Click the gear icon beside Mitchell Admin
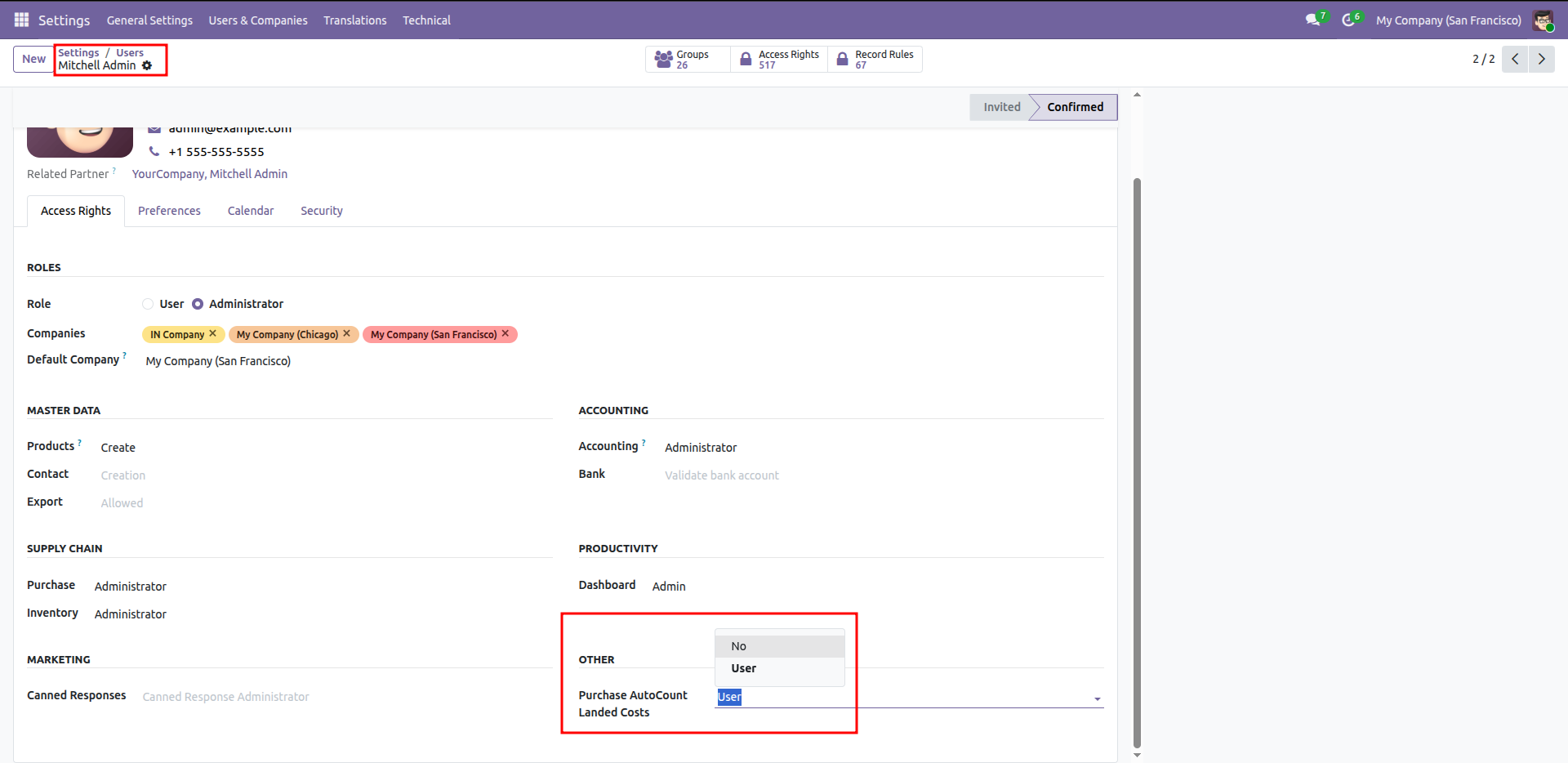 [x=147, y=65]
